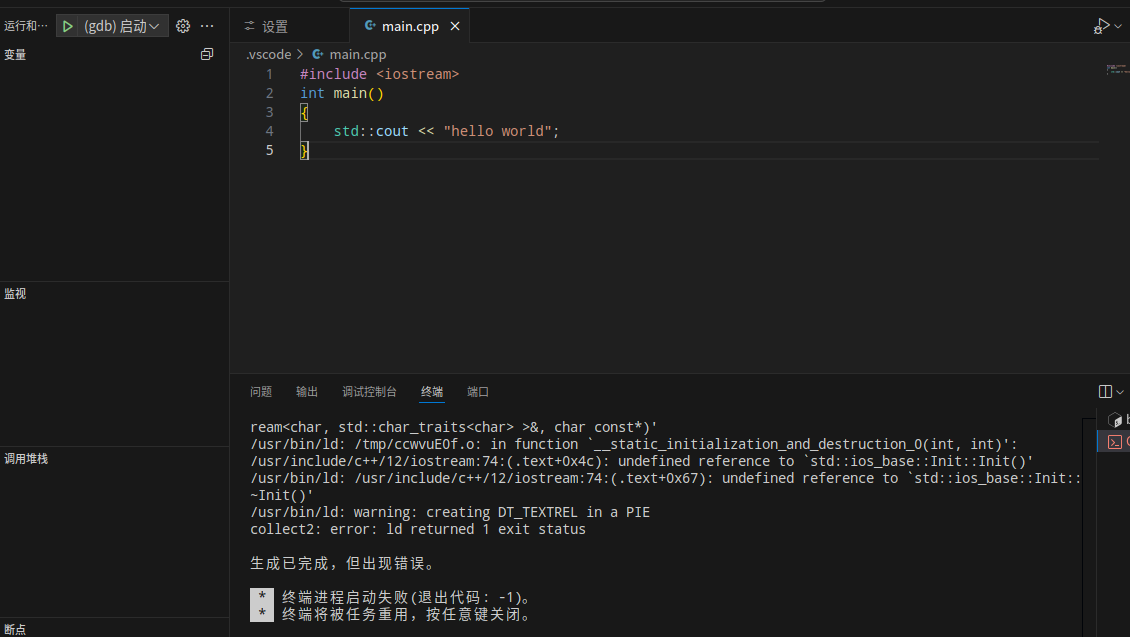Screen dimensions: 1130x637
Task: Open the 端口 panel tab
Action: point(478,391)
